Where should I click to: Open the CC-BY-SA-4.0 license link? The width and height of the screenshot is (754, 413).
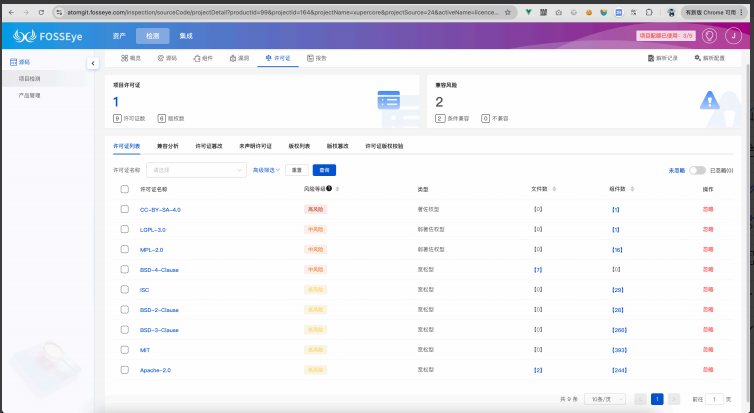(160, 210)
